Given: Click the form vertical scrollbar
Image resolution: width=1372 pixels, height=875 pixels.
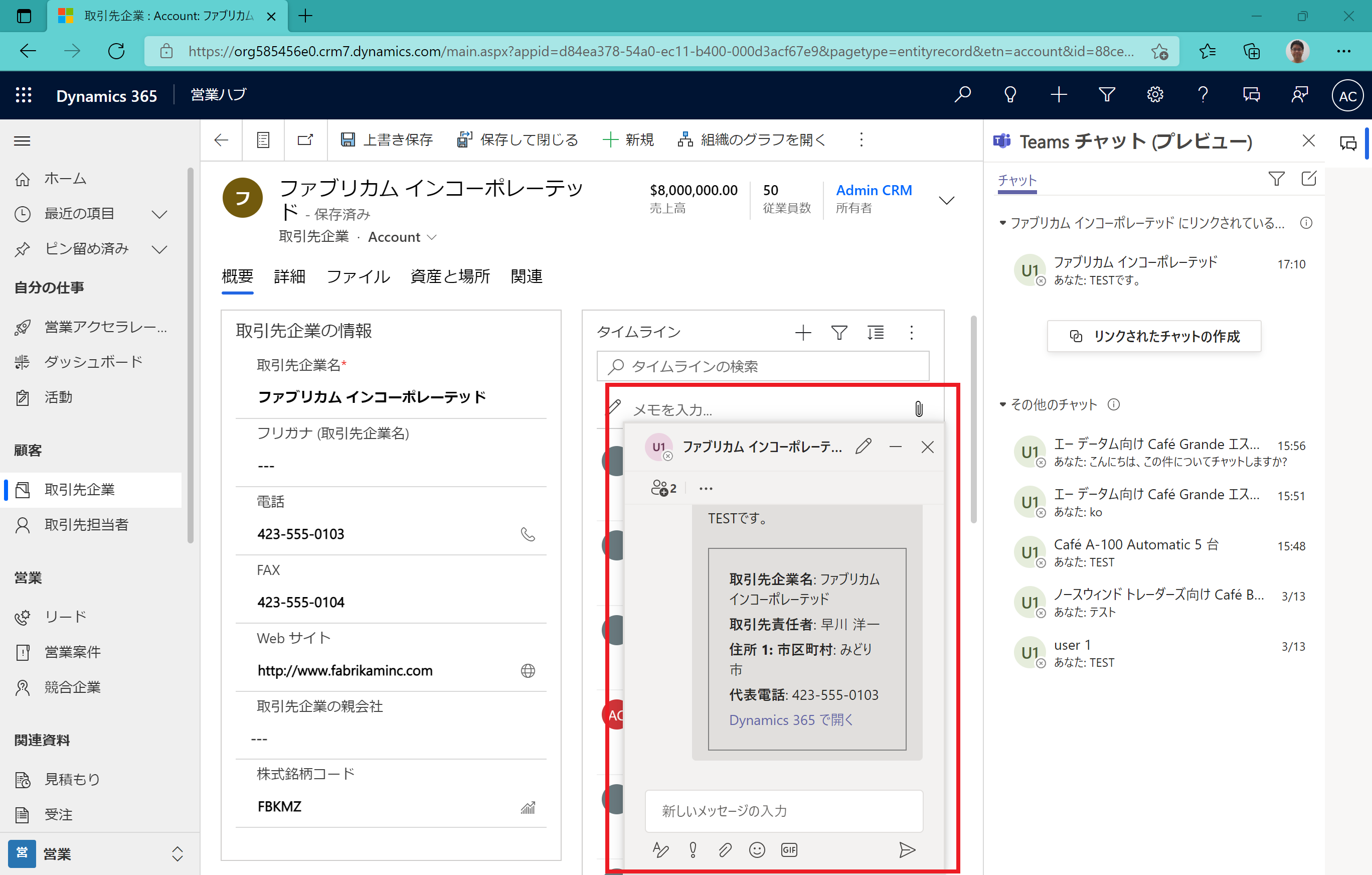Looking at the screenshot, I should point(973,420).
